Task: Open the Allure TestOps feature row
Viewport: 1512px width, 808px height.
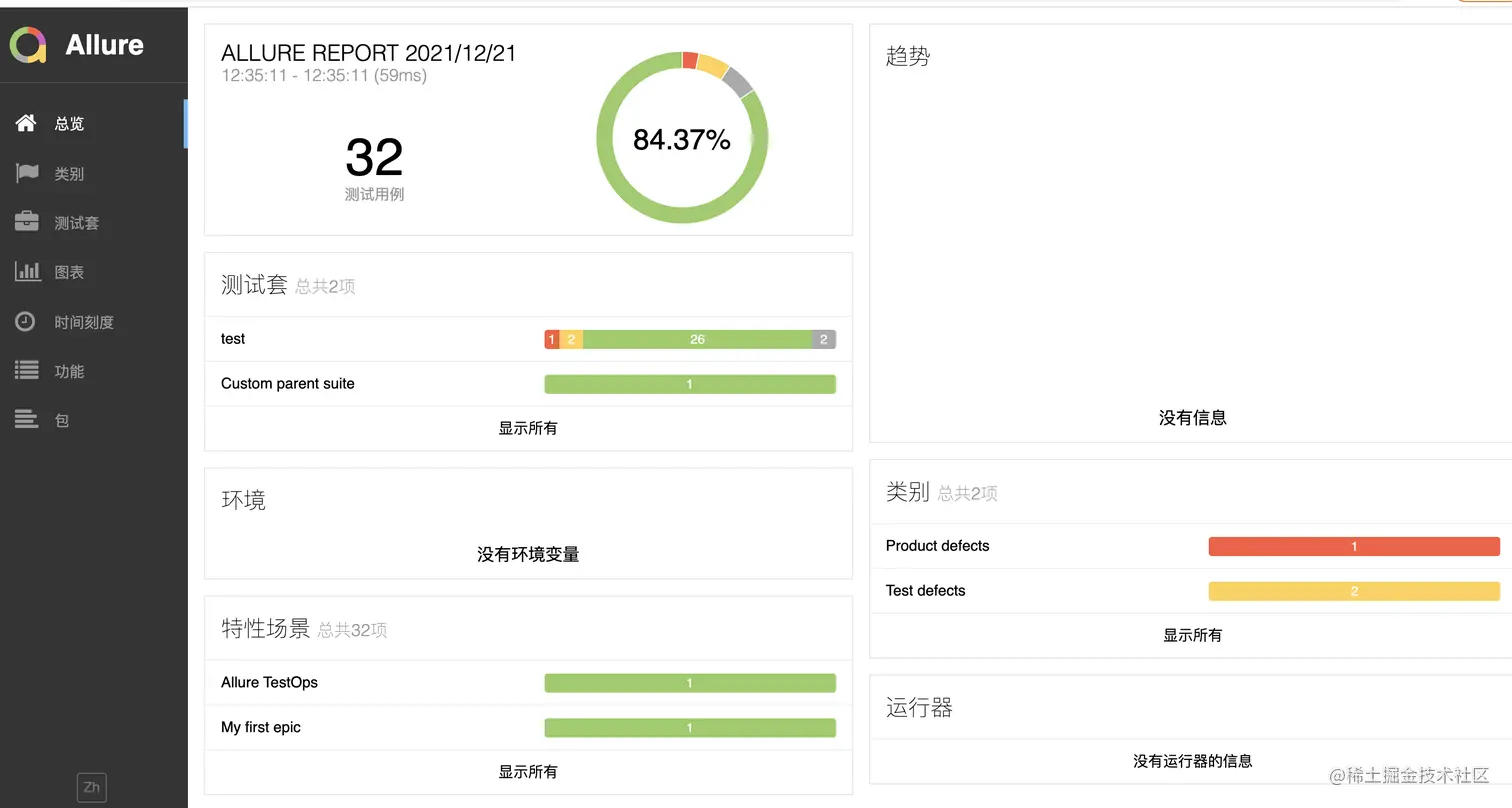Action: (528, 683)
